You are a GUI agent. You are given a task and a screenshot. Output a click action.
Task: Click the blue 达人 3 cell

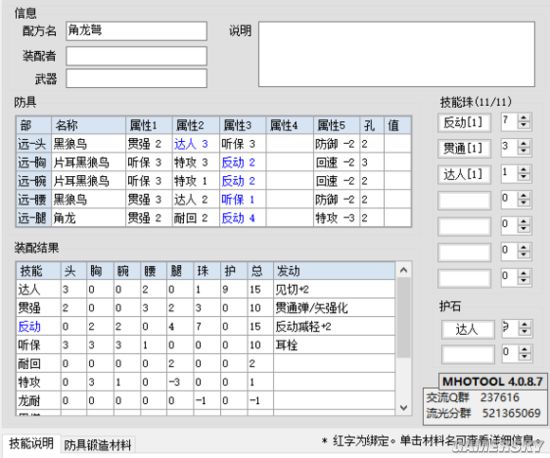pos(196,144)
